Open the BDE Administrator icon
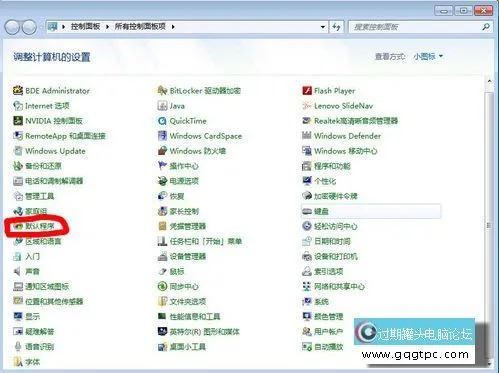499x373 pixels. [x=18, y=90]
